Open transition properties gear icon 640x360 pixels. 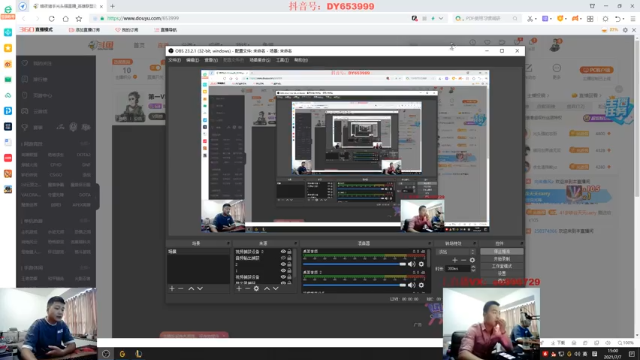(x=472, y=260)
